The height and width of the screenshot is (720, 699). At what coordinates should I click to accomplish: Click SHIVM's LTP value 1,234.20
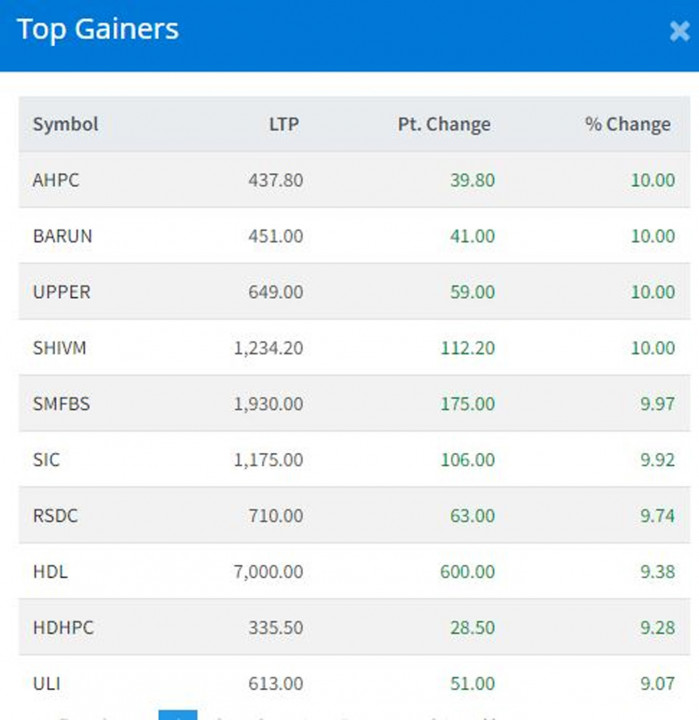tap(265, 348)
